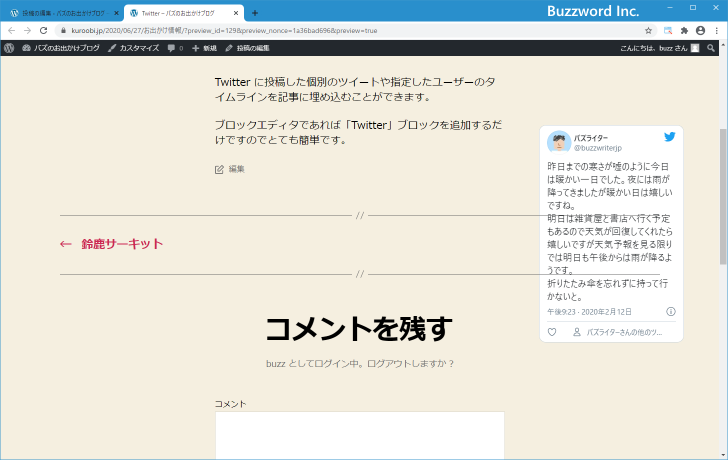This screenshot has height=460, width=728.
Task: Click the WordPress logo in admin bar
Action: pyautogui.click(x=9, y=48)
